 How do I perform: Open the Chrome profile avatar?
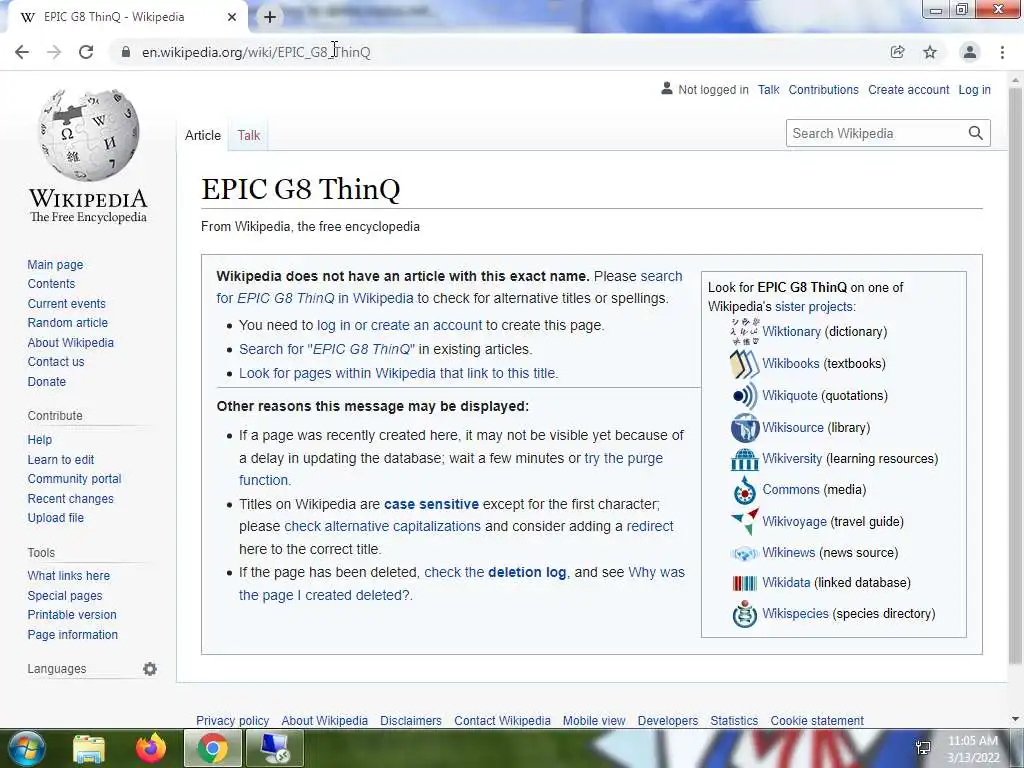click(970, 52)
